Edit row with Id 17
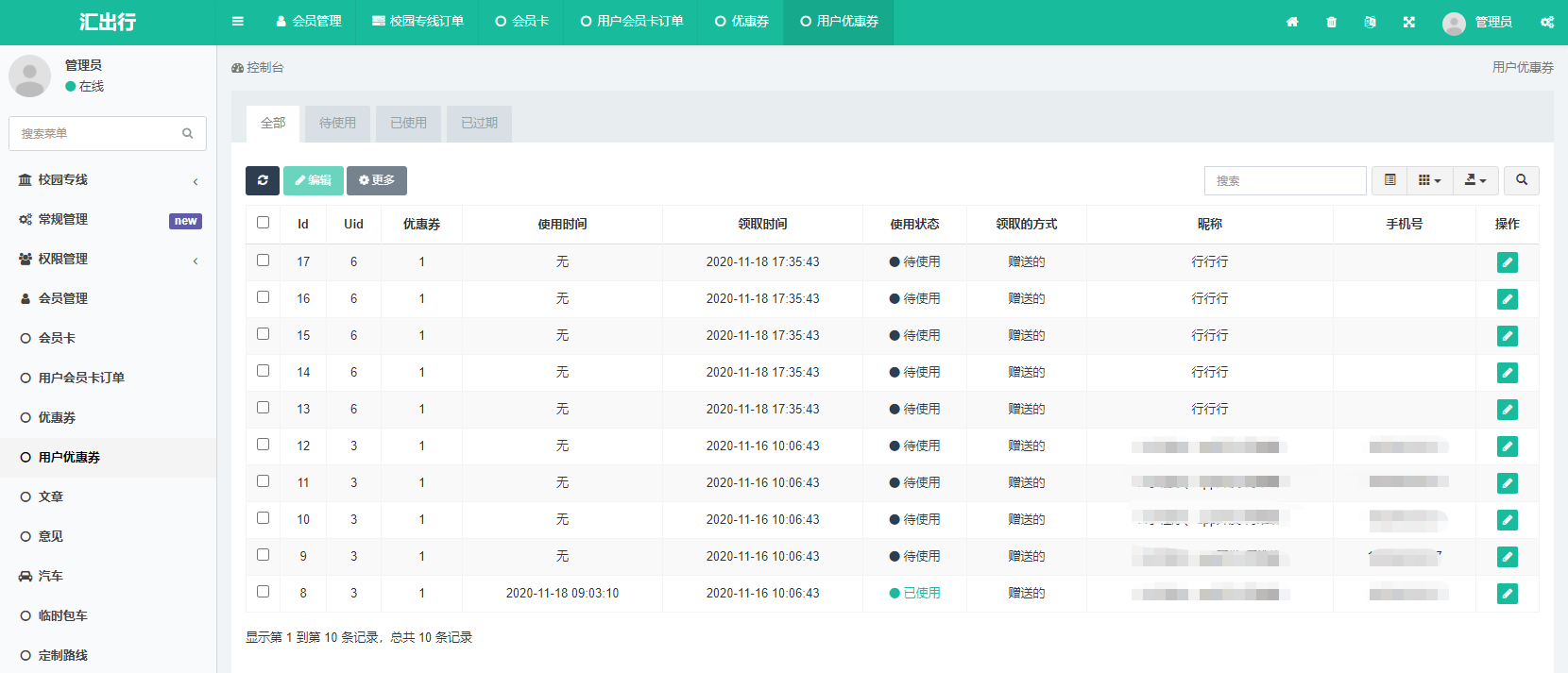The image size is (1568, 673). 1508,262
